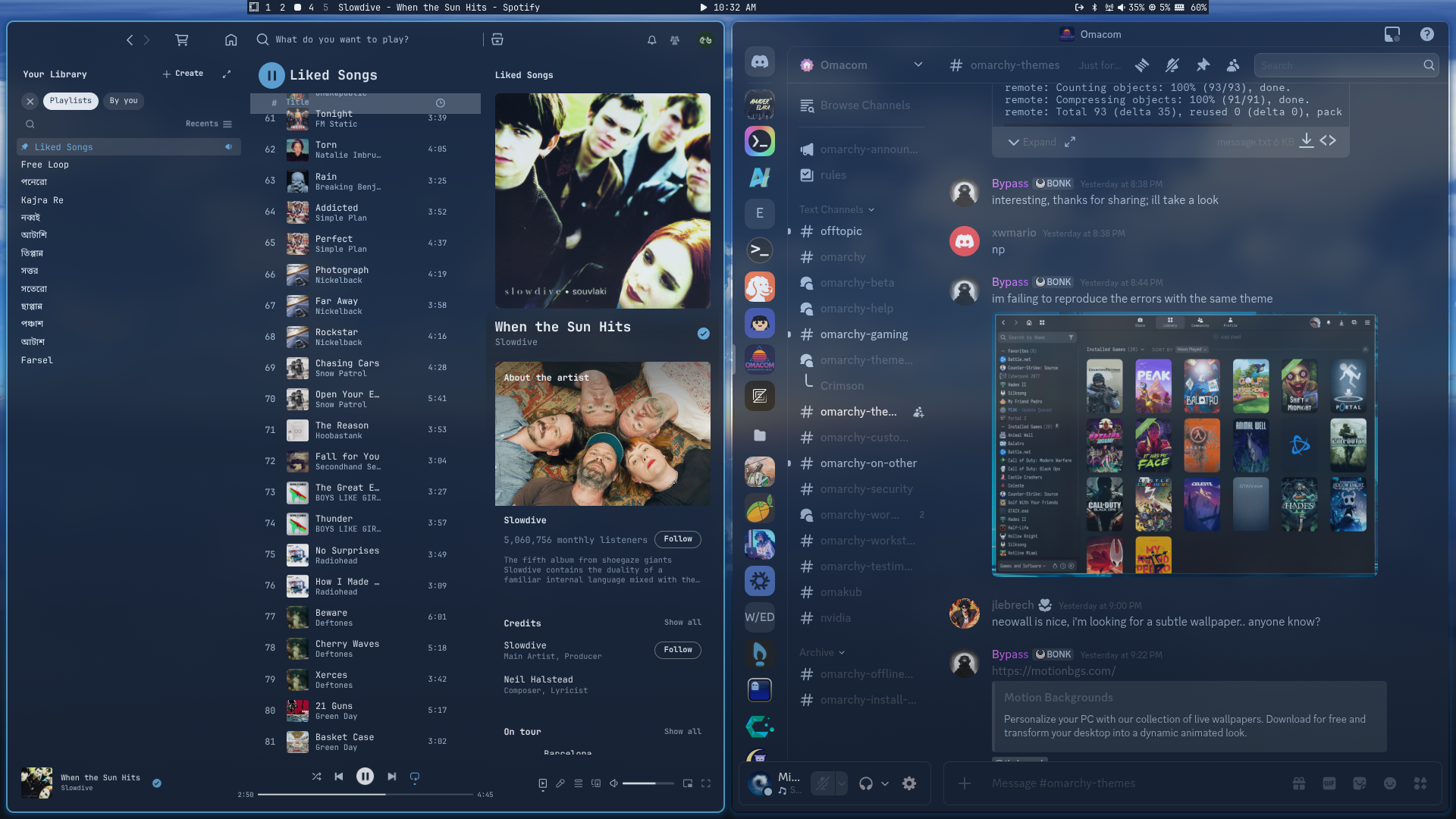Screen dimensions: 1456x819
Task: Skip to previous track in Spotify
Action: tap(339, 777)
